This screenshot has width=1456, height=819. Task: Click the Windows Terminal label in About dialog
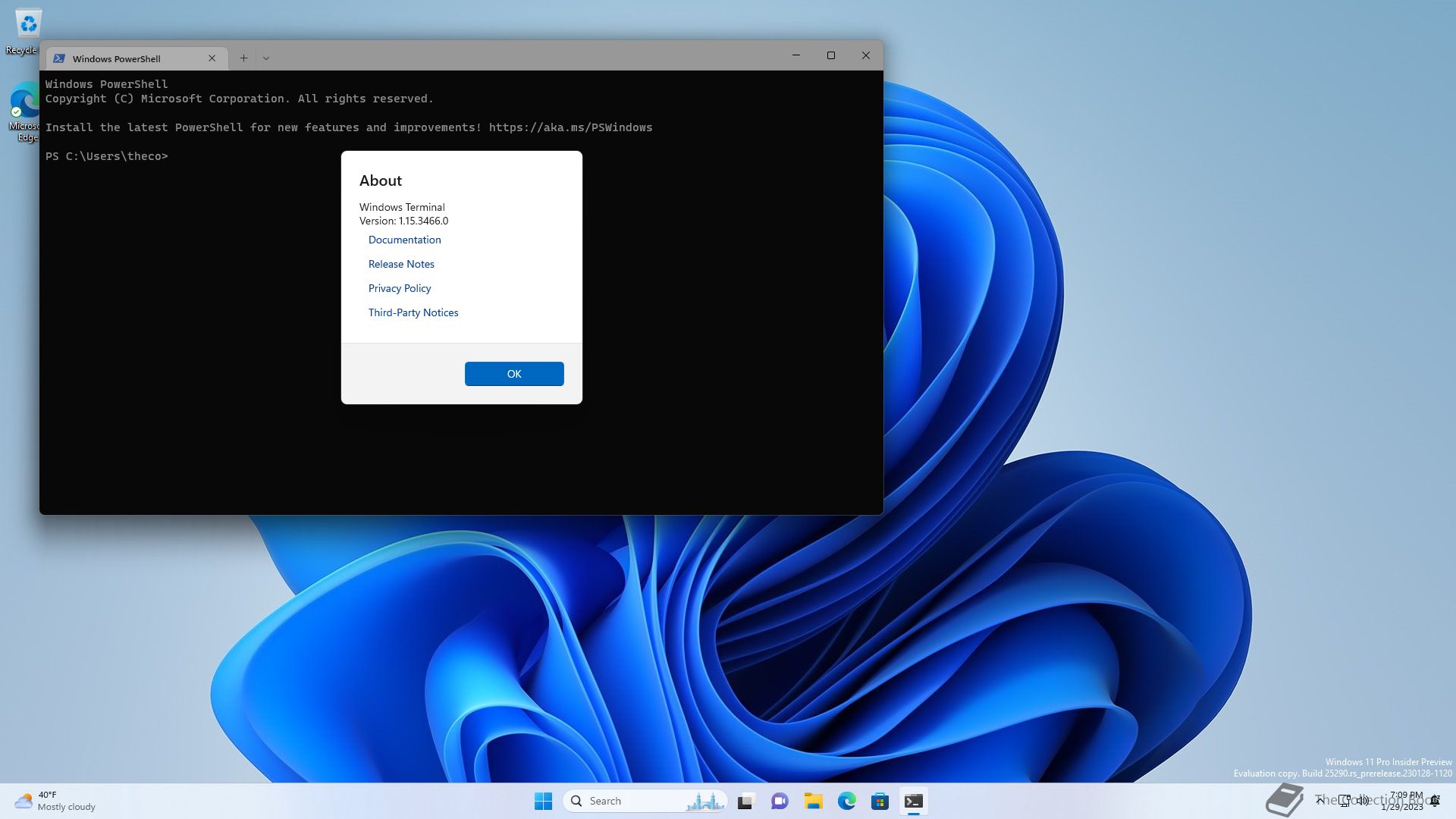(x=402, y=207)
